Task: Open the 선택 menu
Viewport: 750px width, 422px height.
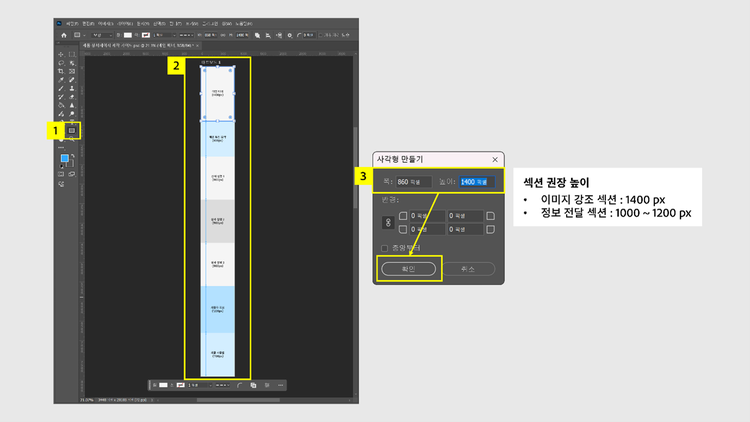Action: click(159, 23)
